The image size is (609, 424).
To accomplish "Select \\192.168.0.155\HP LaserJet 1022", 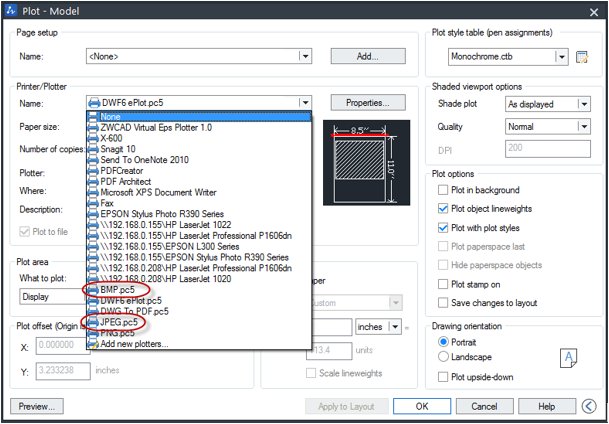I will click(199, 225).
